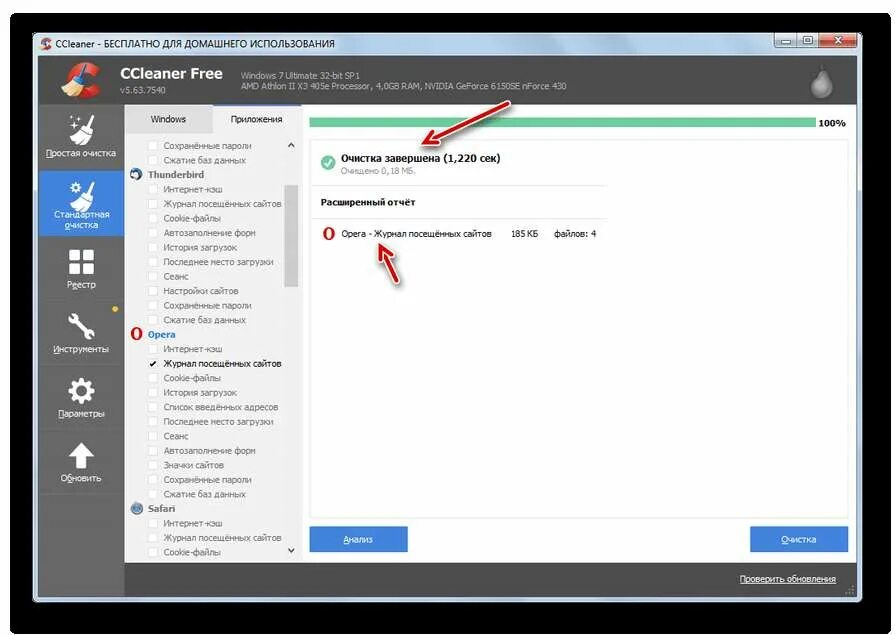Check Opera Сжатие баз данных checkbox

pyautogui.click(x=152, y=494)
